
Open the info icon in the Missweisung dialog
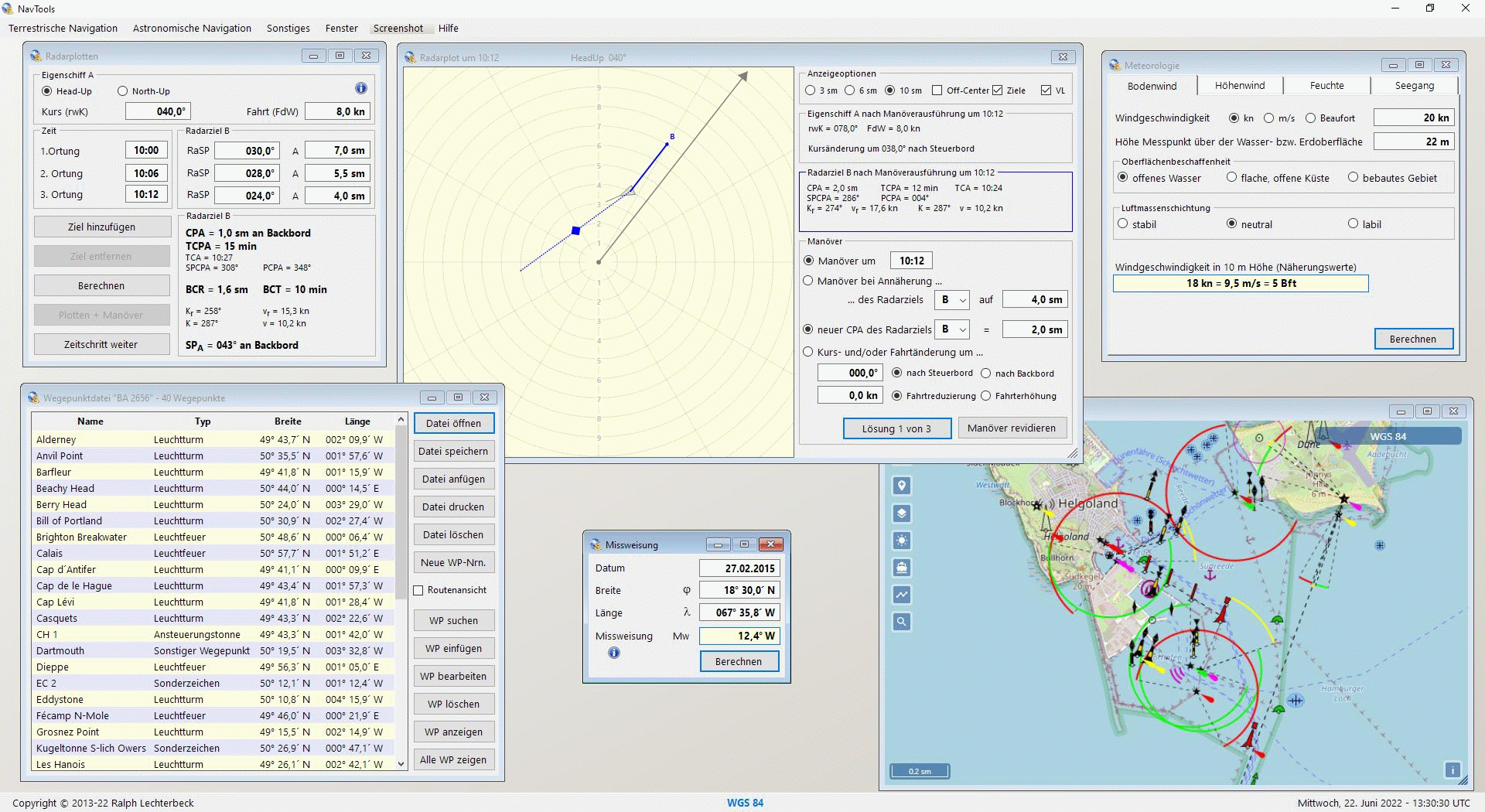(x=613, y=653)
